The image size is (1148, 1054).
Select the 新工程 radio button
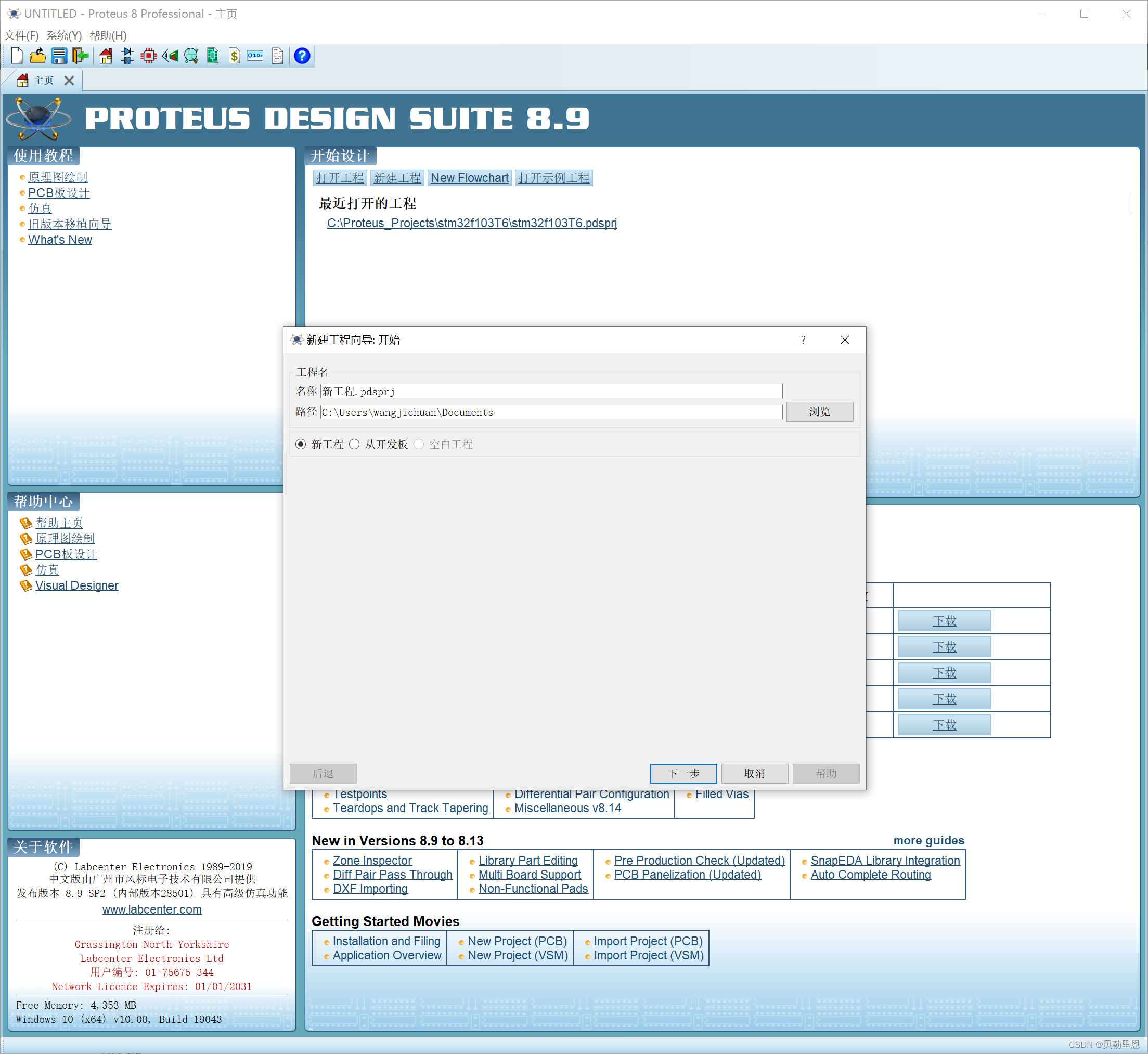click(301, 444)
